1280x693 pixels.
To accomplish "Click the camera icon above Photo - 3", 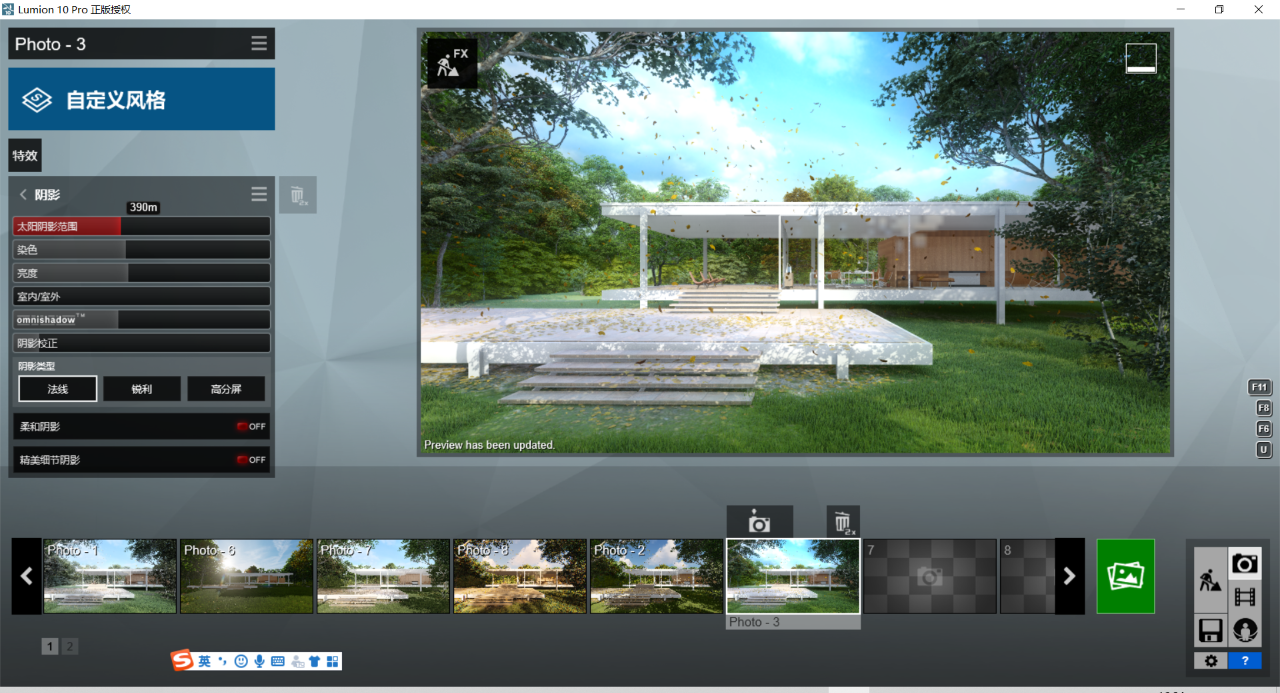I will point(759,522).
